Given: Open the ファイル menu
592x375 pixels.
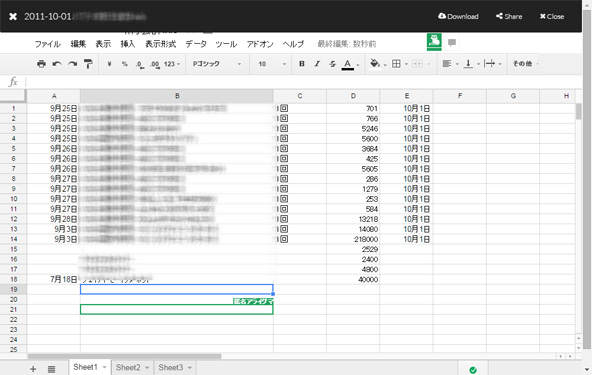Looking at the screenshot, I should coord(48,44).
